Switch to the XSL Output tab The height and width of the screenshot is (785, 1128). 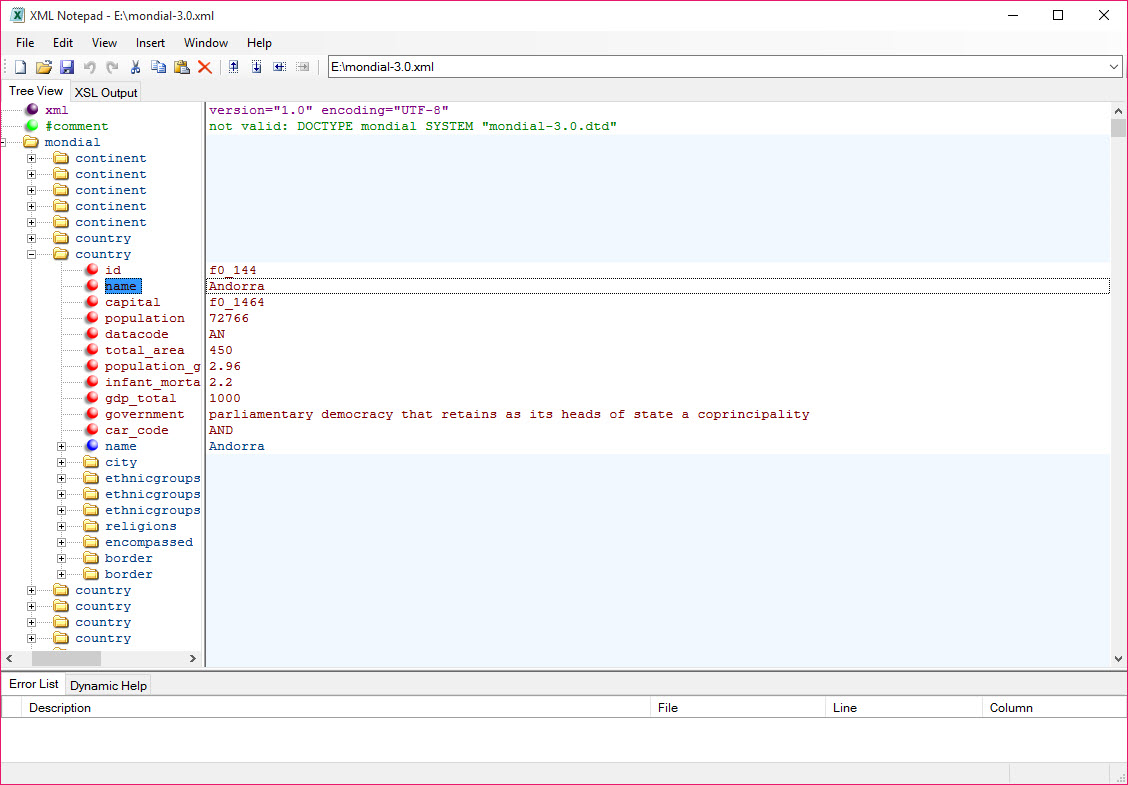click(105, 92)
